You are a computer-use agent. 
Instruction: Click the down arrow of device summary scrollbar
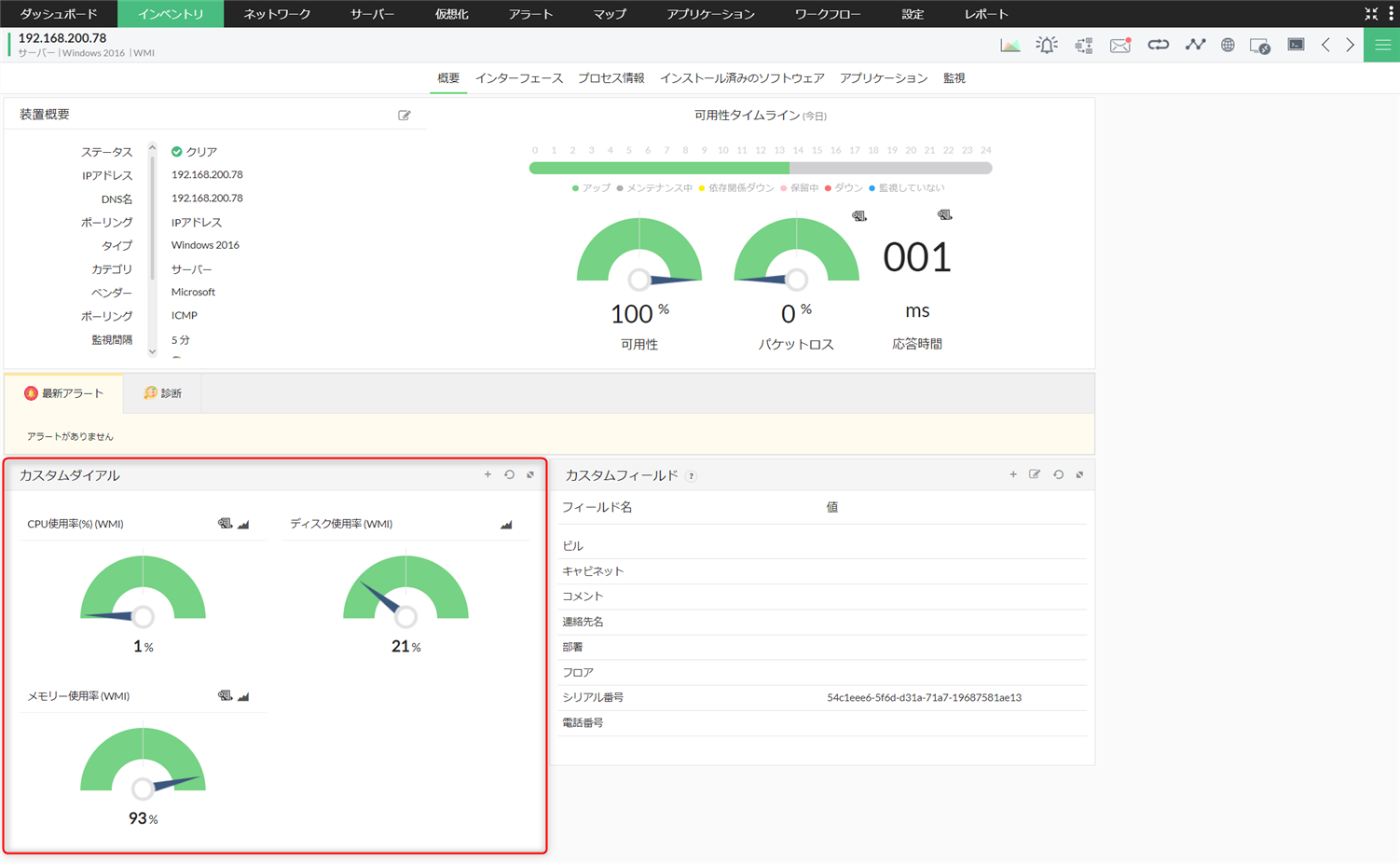pyautogui.click(x=153, y=351)
